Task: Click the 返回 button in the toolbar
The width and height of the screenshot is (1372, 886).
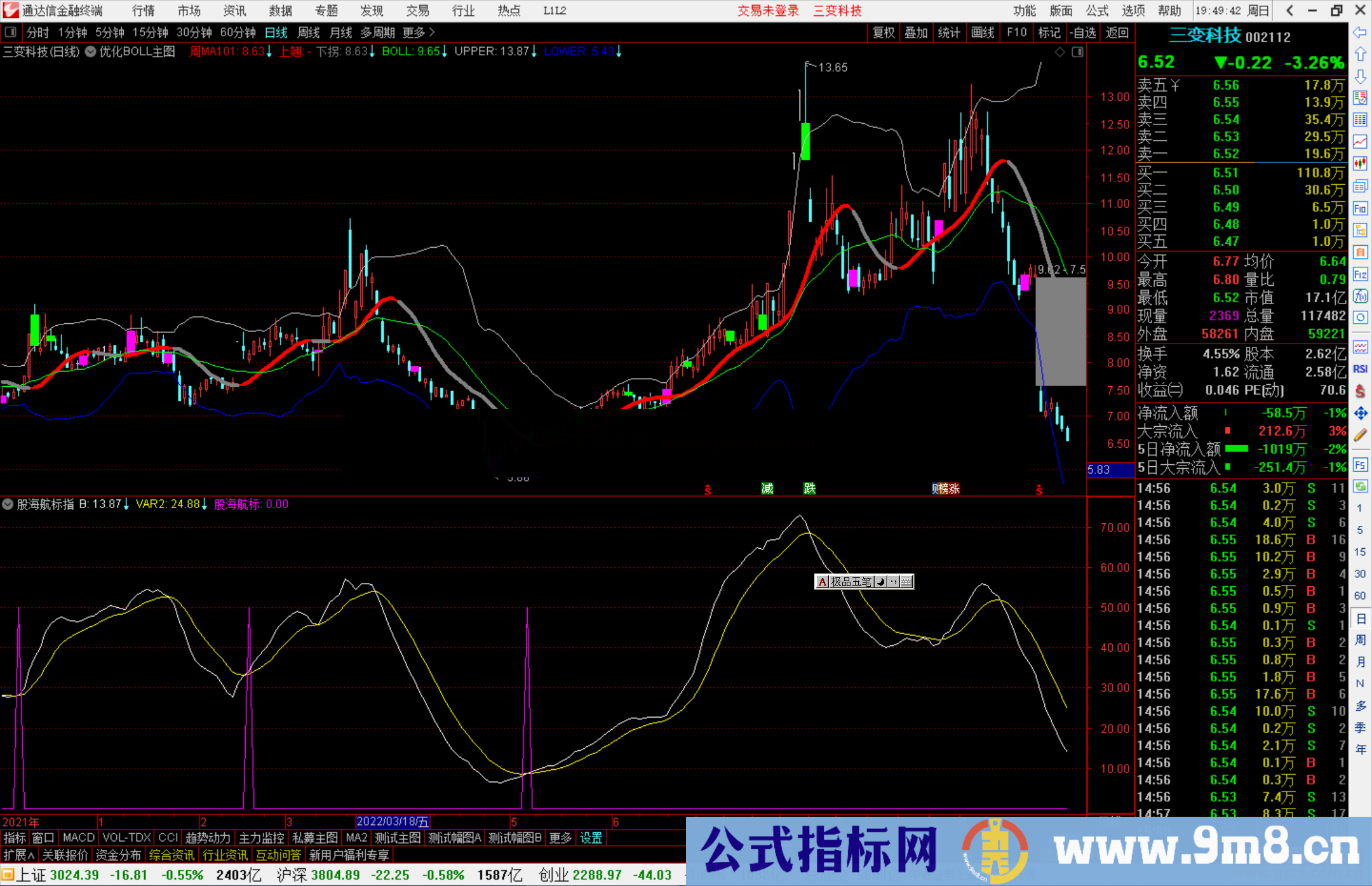Action: [x=1117, y=32]
